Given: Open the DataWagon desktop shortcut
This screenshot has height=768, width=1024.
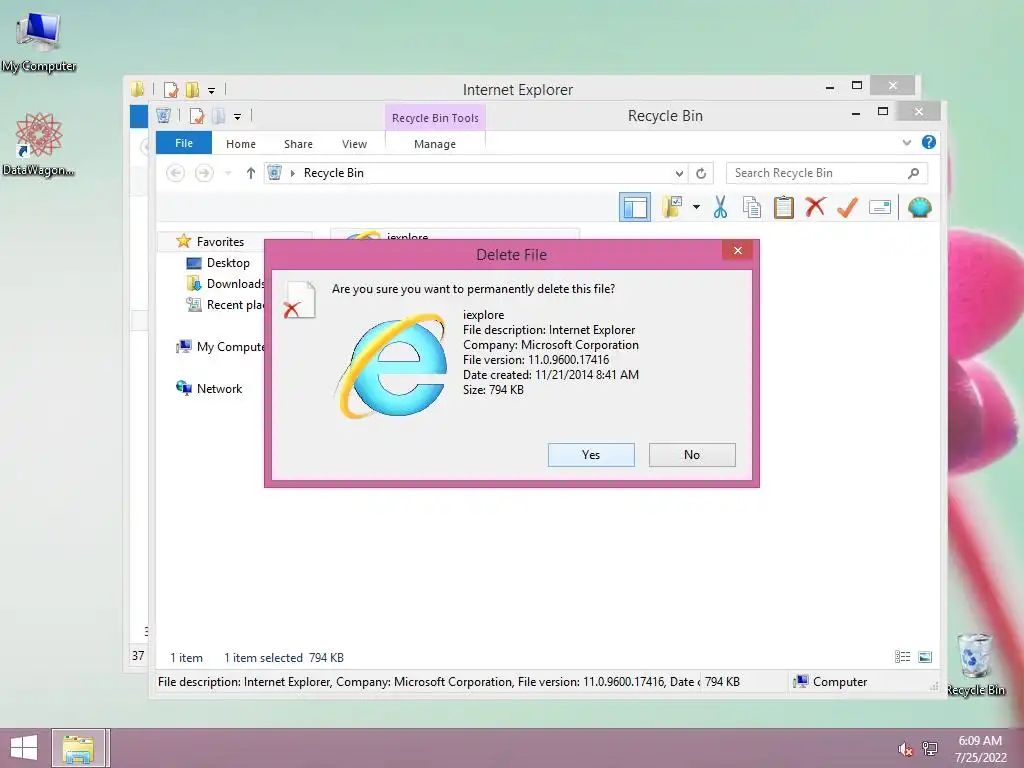Looking at the screenshot, I should (x=39, y=144).
